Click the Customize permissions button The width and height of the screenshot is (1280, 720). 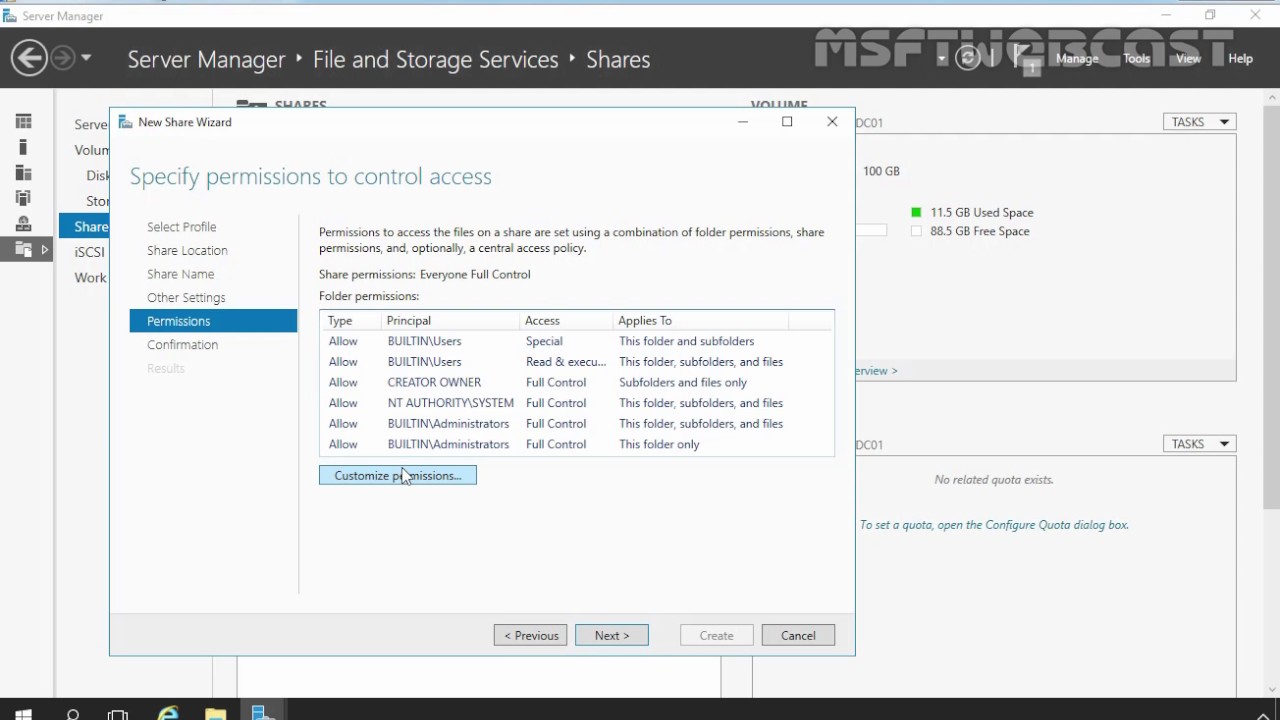coord(397,475)
